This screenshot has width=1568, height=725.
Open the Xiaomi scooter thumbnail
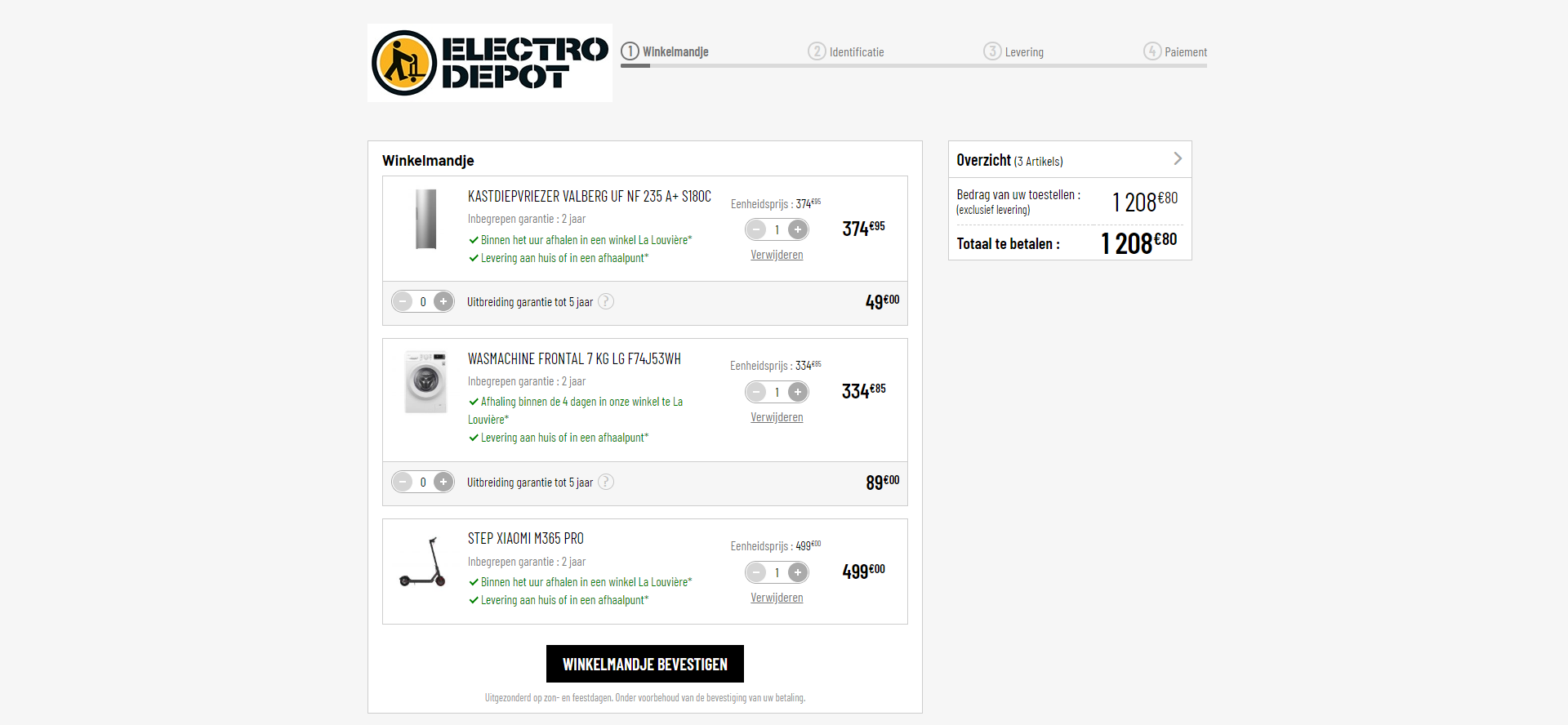click(423, 562)
